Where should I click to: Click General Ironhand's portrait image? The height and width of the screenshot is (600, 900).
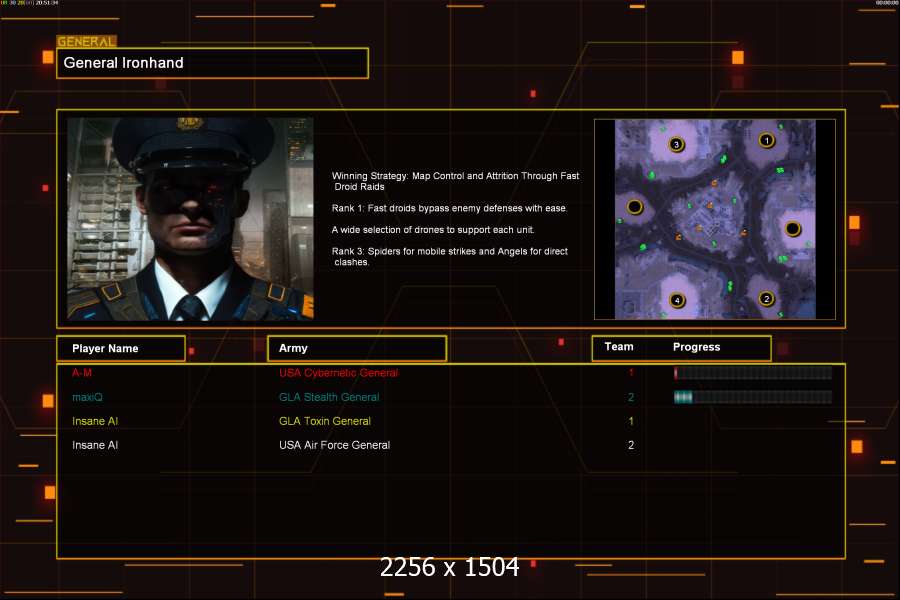(191, 219)
